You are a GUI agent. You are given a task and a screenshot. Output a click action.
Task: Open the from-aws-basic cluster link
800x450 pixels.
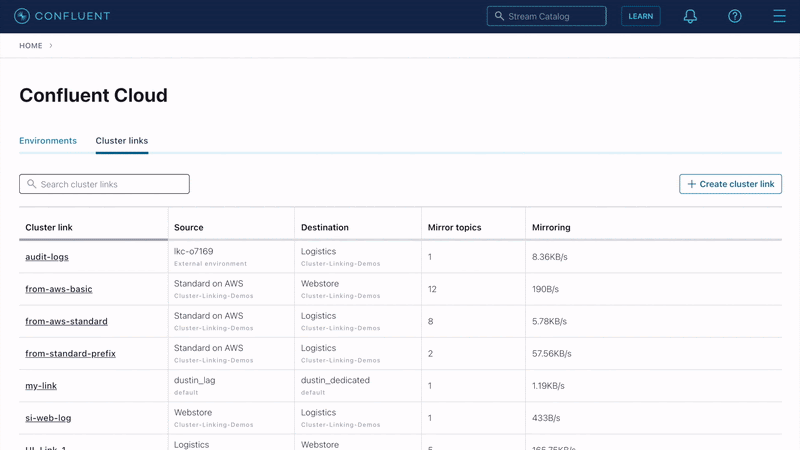59,289
